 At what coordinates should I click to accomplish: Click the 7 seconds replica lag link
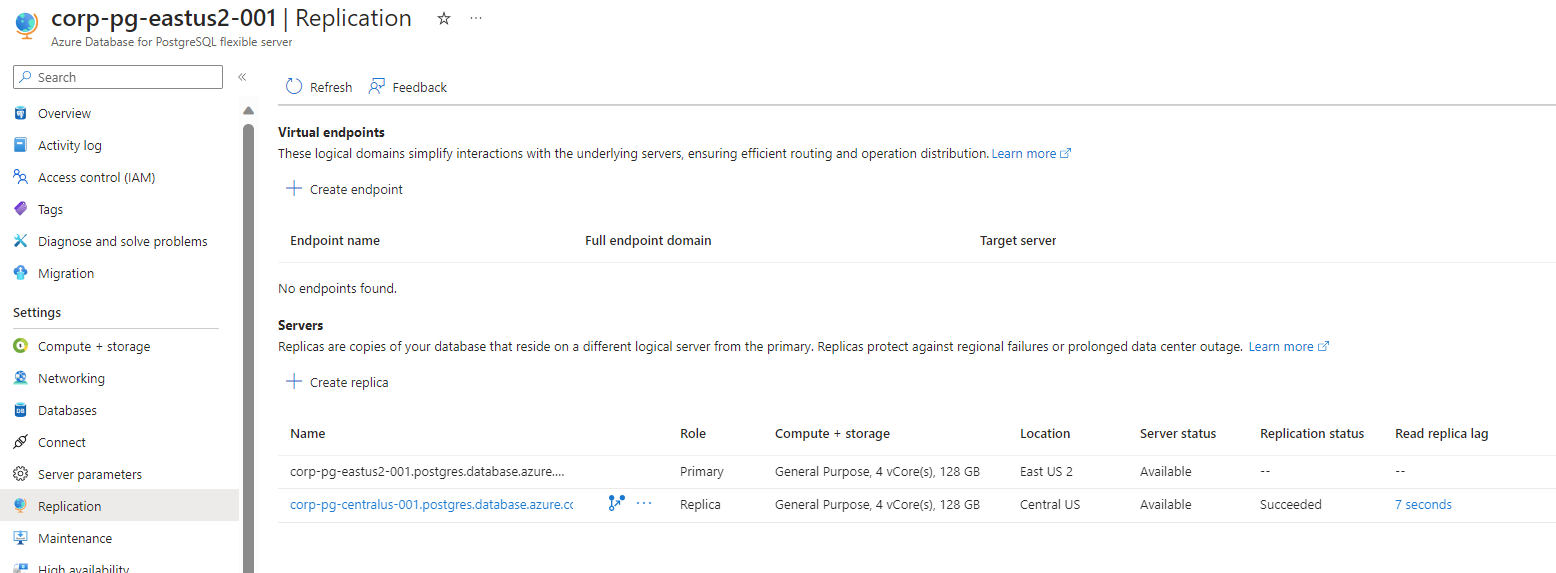point(1423,505)
